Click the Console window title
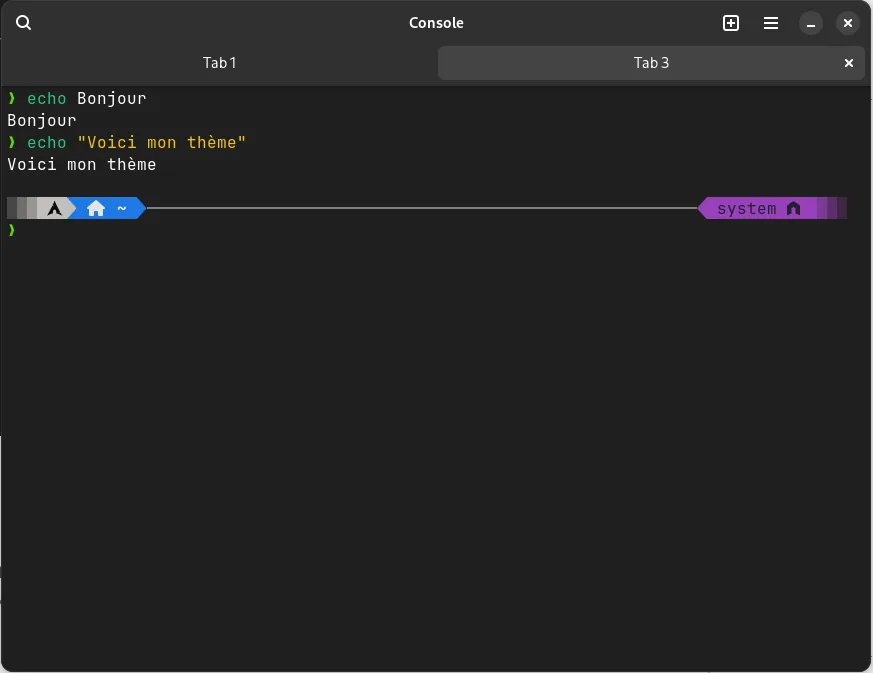873x673 pixels. 436,23
